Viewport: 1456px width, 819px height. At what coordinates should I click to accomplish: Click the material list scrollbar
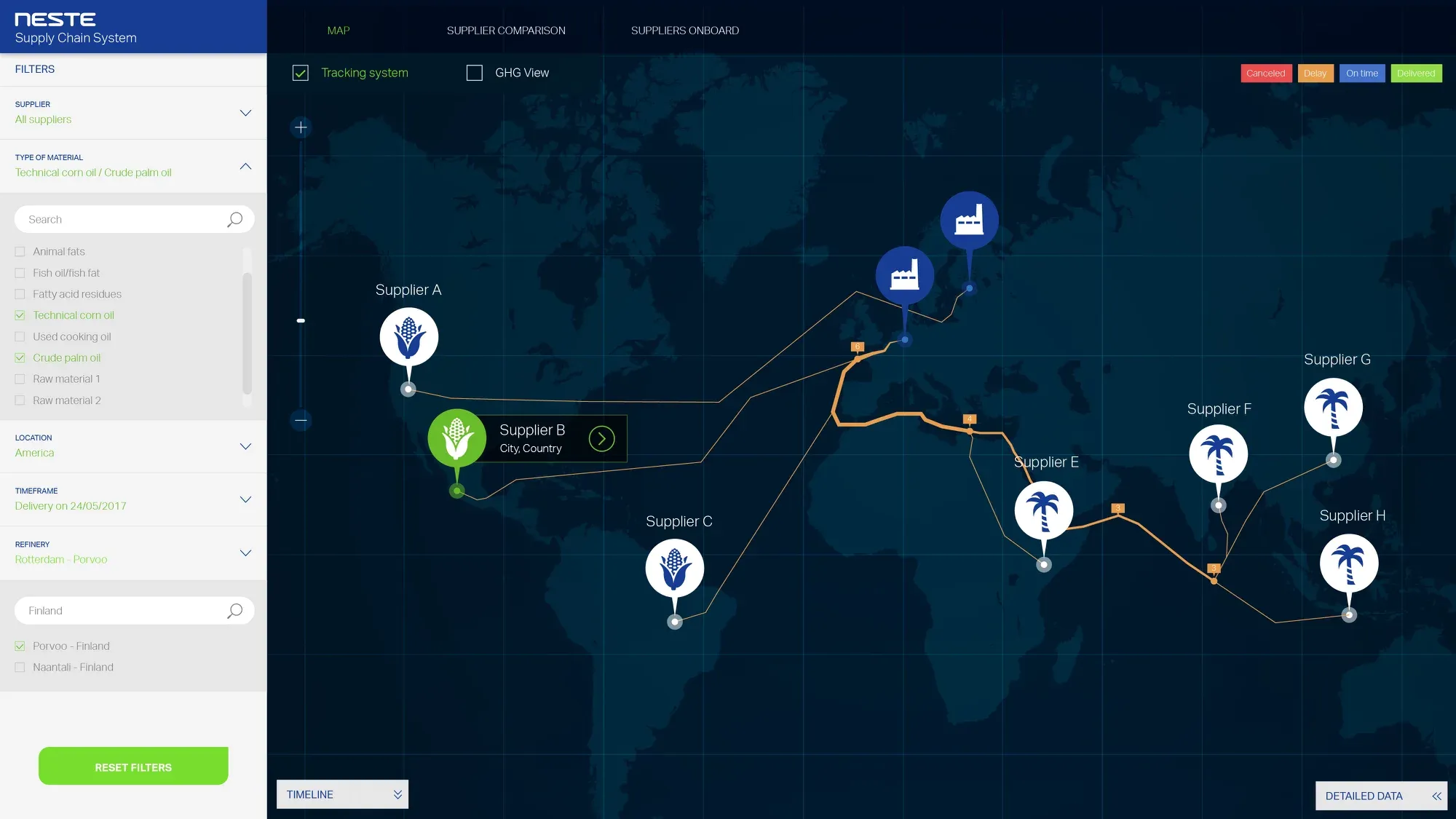tap(247, 333)
